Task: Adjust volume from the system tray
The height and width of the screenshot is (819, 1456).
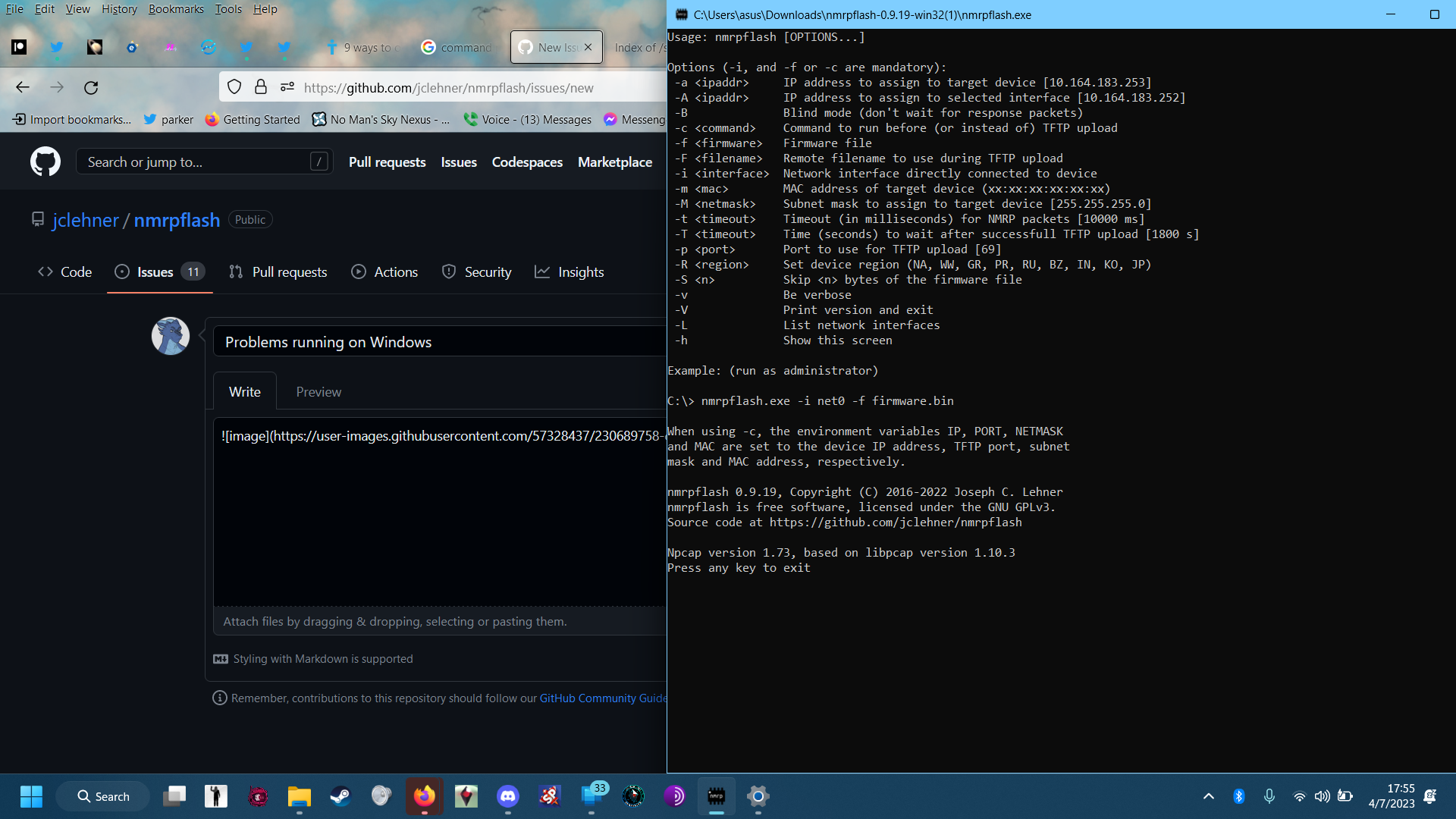Action: pos(1323,796)
